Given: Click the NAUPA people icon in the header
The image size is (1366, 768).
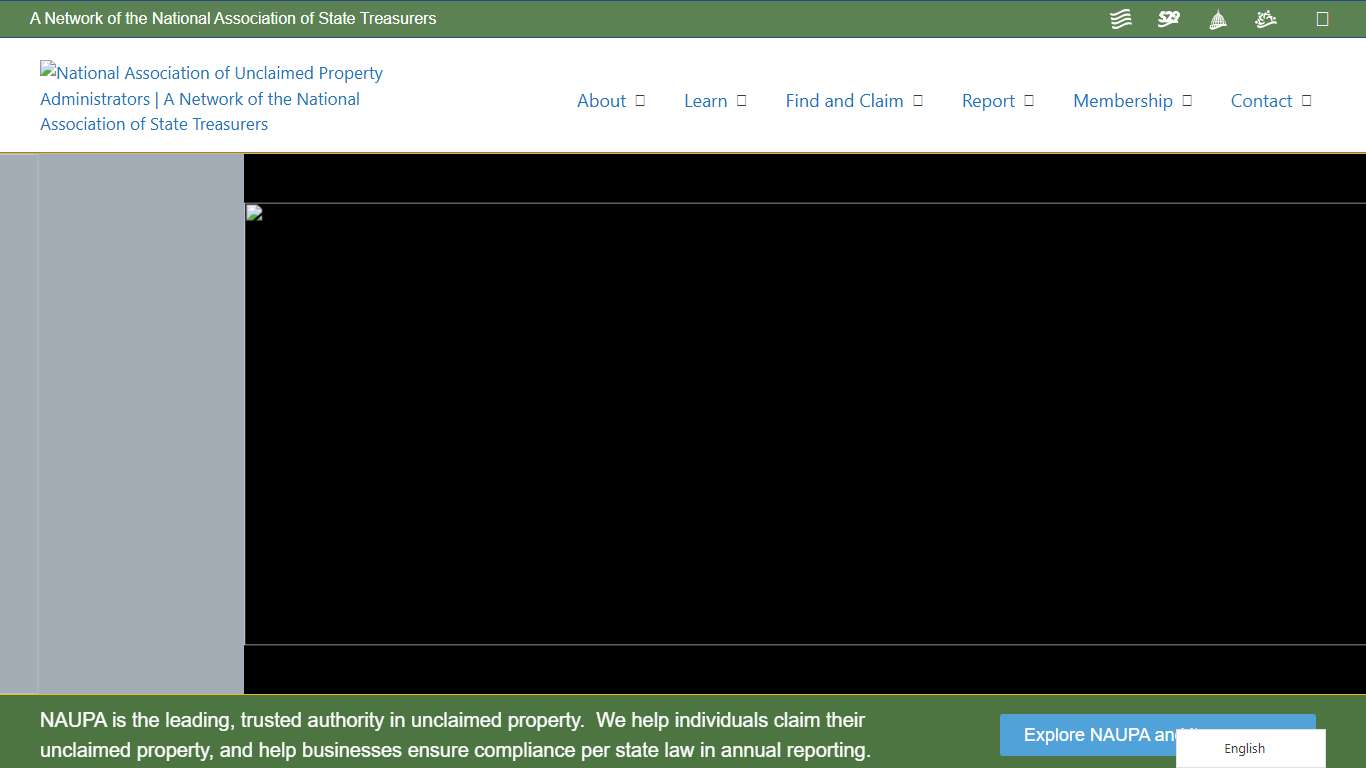Looking at the screenshot, I should [1265, 18].
